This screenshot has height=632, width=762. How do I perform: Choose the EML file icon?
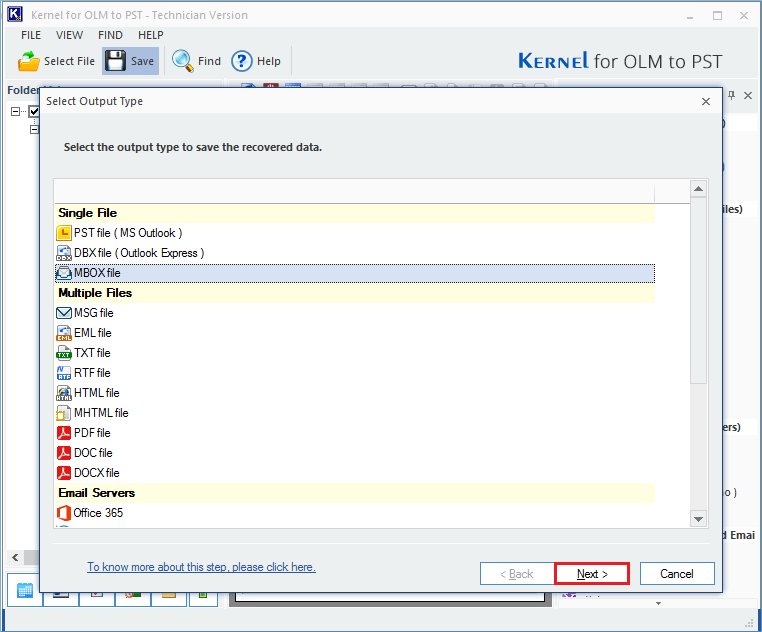64,333
